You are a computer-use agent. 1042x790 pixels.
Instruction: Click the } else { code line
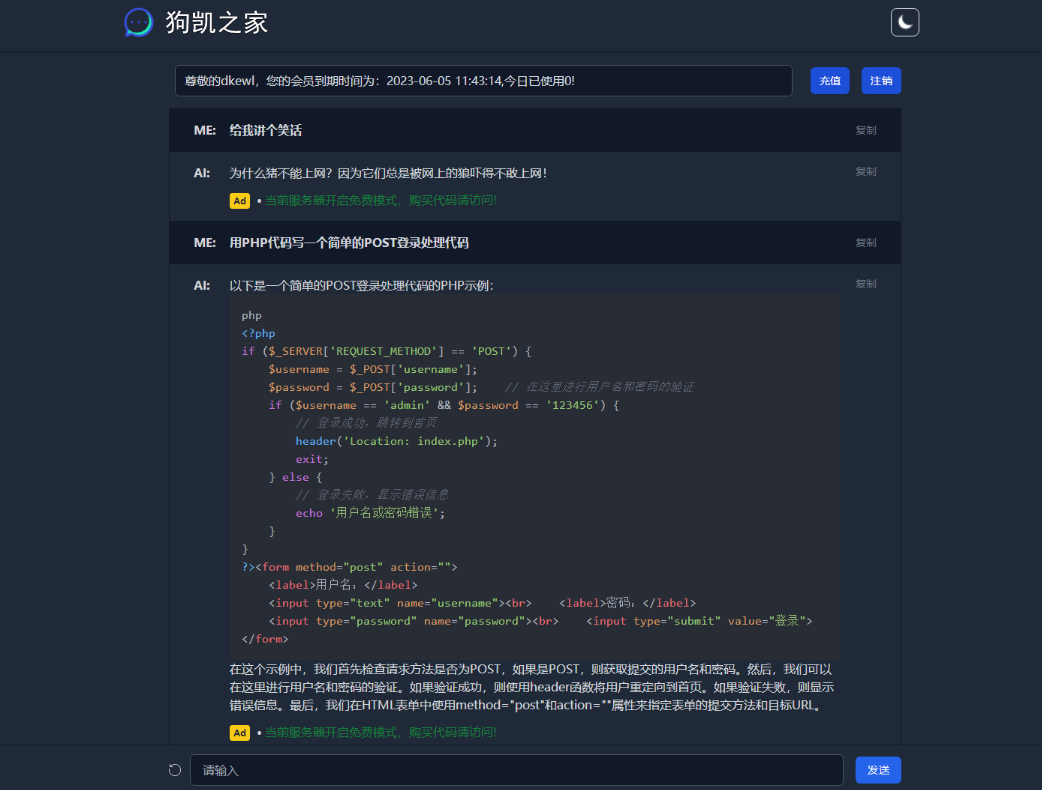click(x=295, y=477)
